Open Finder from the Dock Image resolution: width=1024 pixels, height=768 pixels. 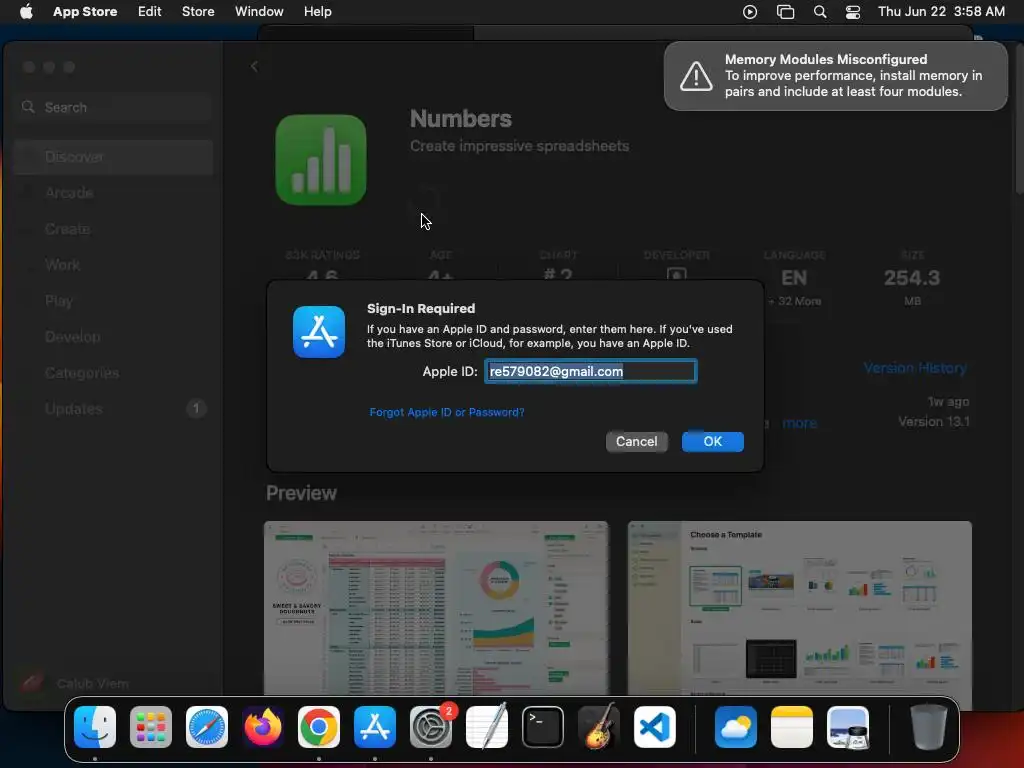pyautogui.click(x=95, y=727)
